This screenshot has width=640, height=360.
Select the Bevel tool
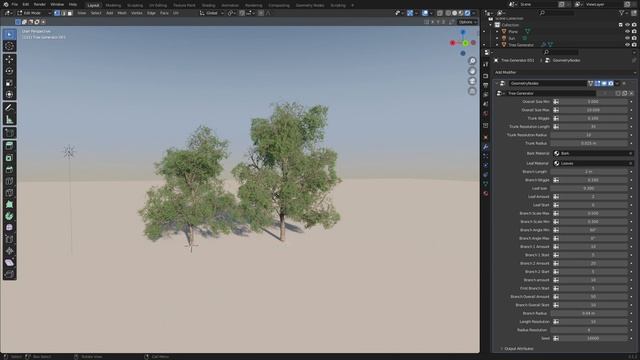click(9, 169)
